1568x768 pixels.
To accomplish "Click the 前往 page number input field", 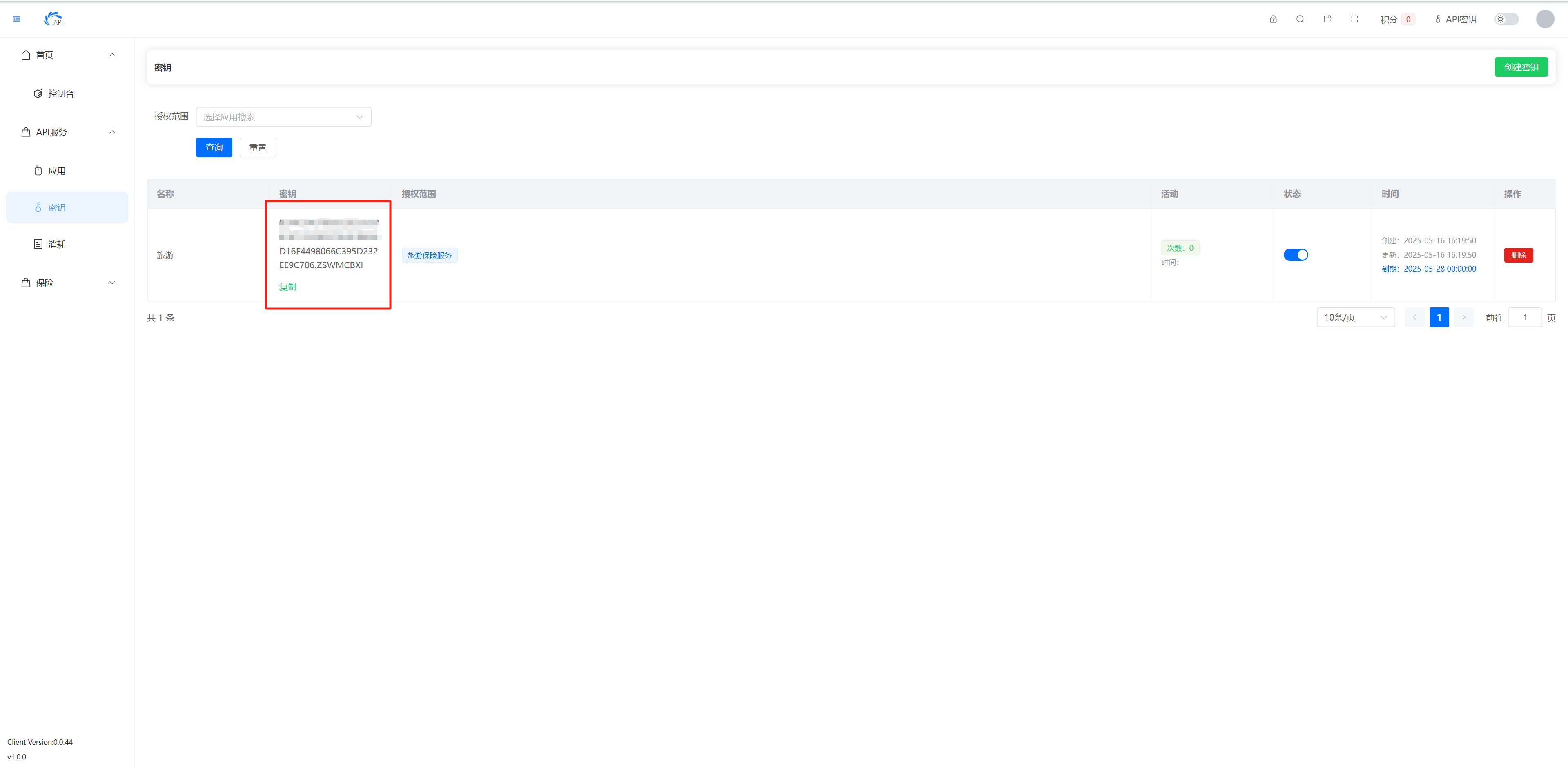I will coord(1524,318).
